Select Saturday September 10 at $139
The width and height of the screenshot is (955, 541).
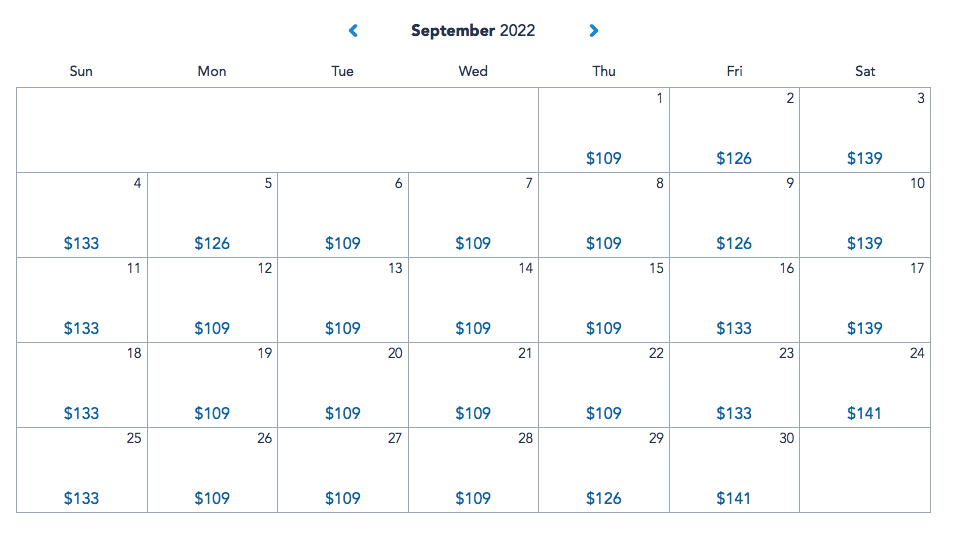[x=865, y=215]
